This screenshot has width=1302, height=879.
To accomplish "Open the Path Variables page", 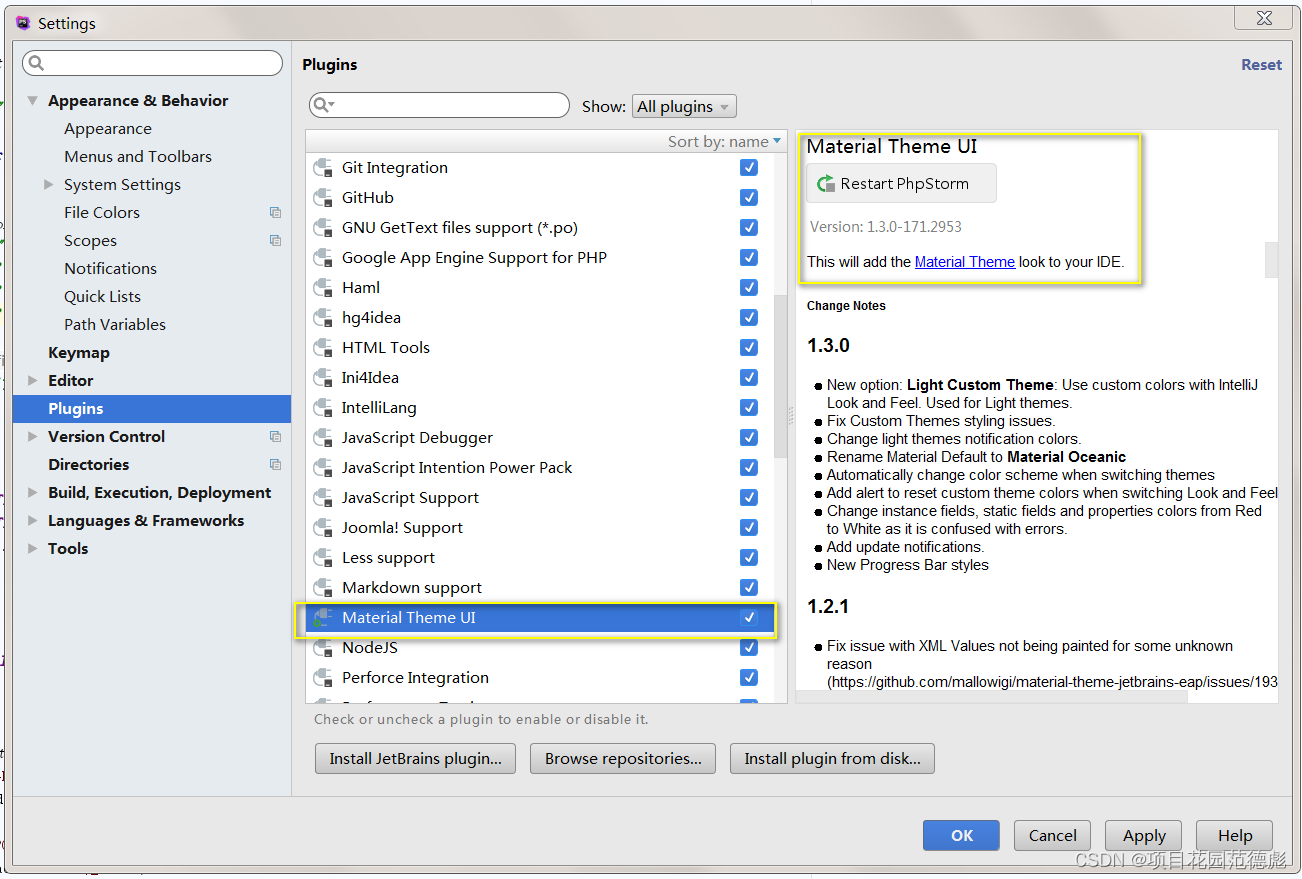I will coord(115,325).
